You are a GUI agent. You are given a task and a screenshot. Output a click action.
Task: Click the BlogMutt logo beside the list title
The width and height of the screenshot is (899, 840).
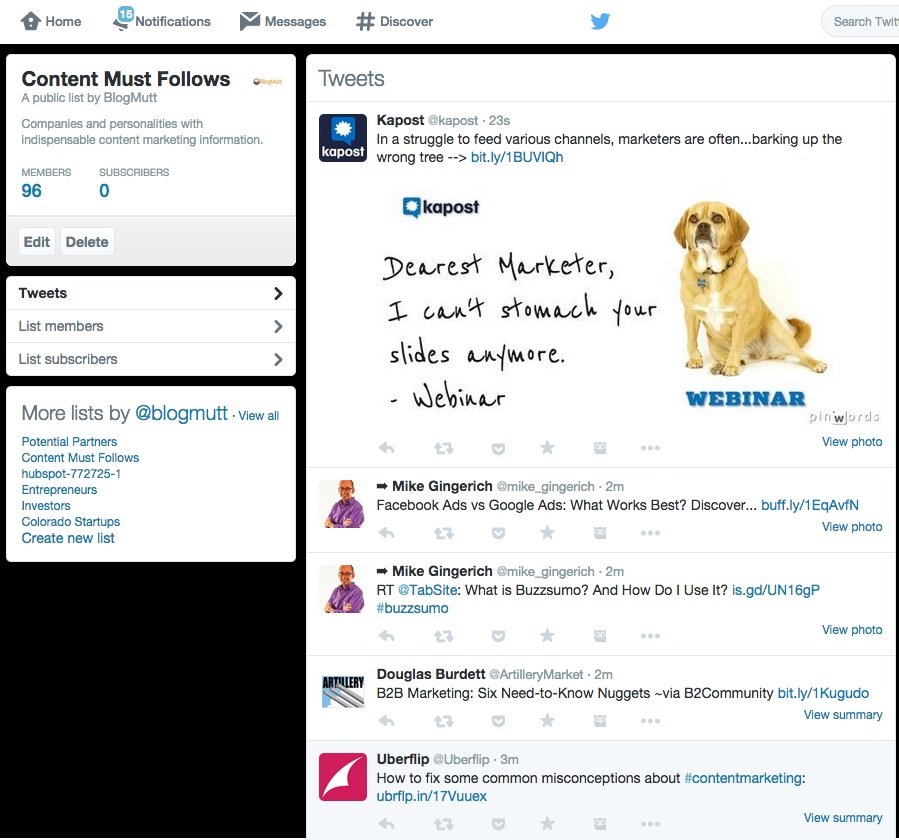pyautogui.click(x=268, y=81)
